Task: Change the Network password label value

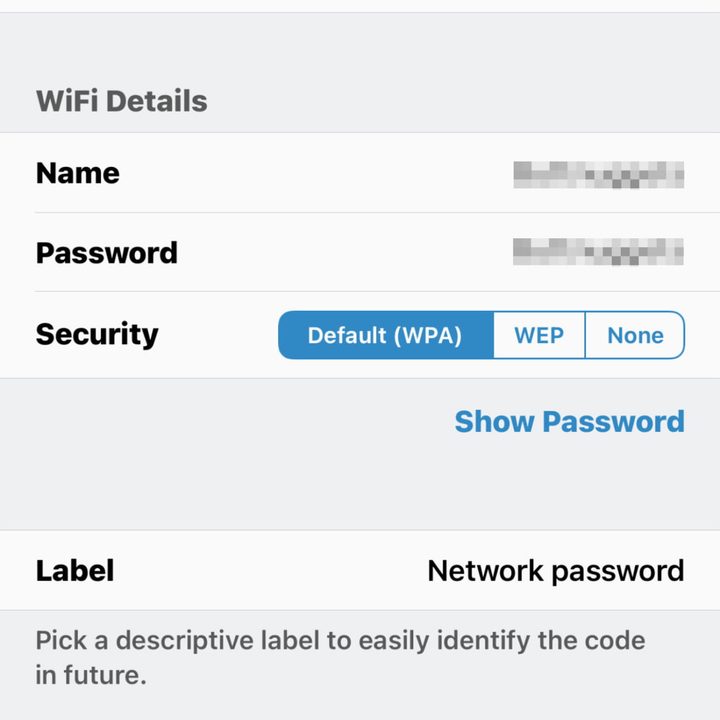Action: point(555,571)
